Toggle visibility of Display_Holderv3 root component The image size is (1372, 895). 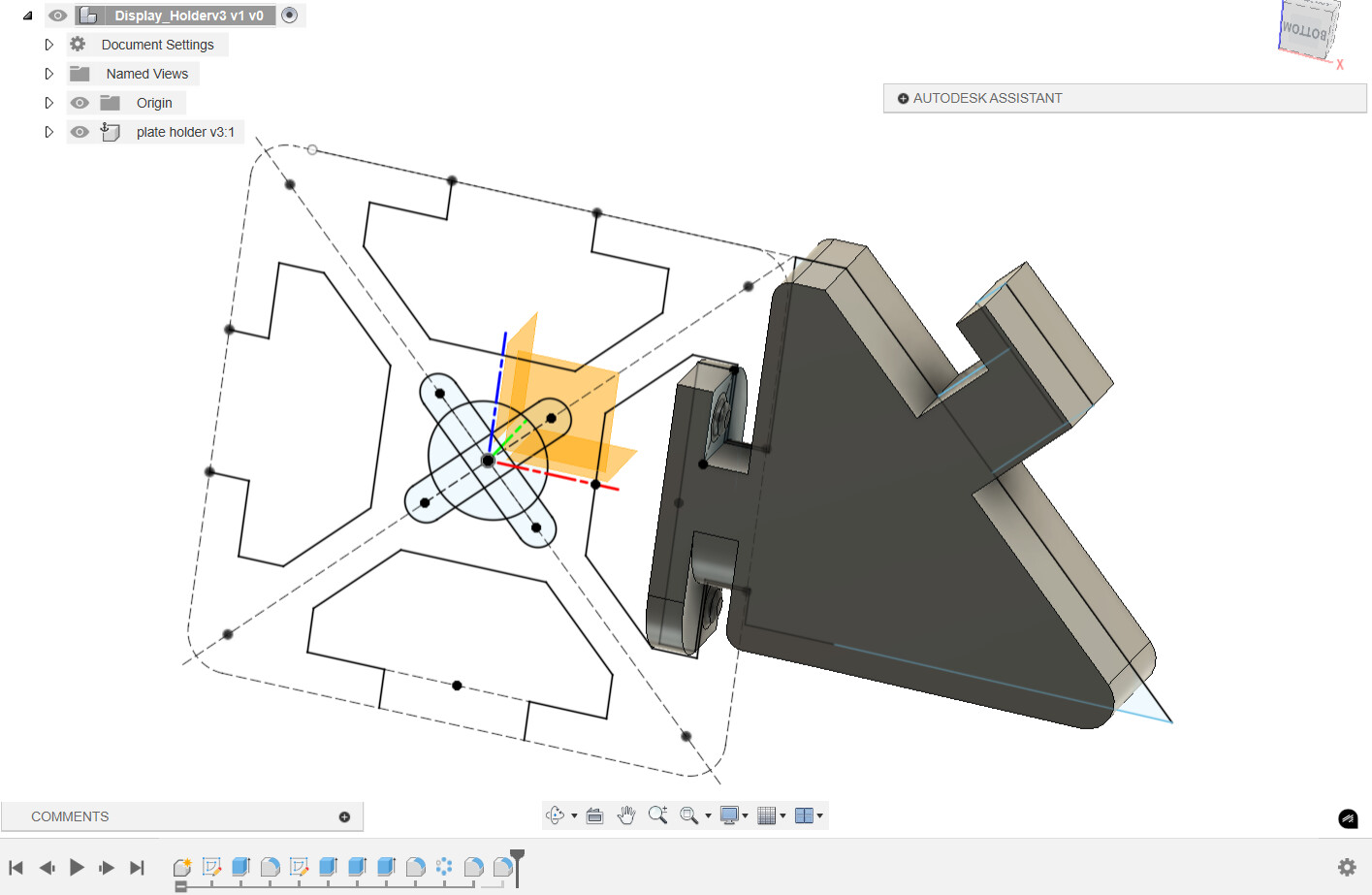[58, 16]
